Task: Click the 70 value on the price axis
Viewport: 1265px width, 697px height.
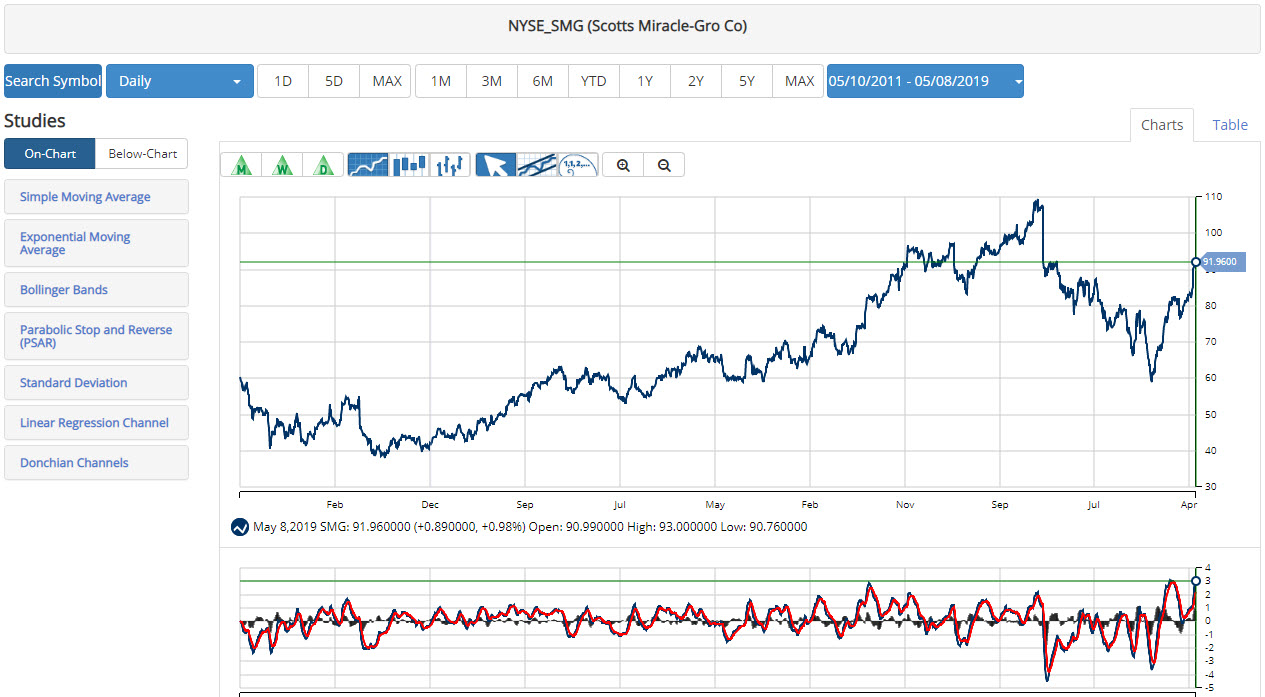Action: coord(1211,342)
